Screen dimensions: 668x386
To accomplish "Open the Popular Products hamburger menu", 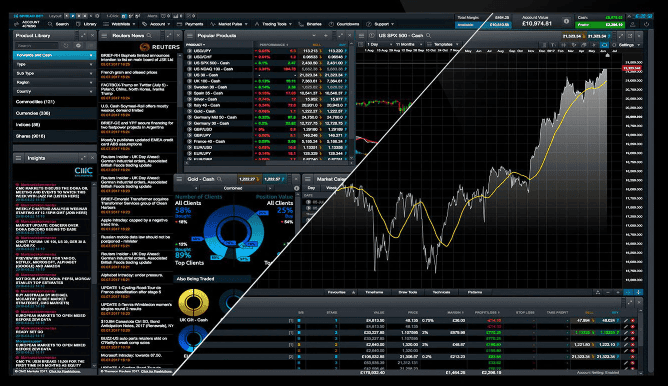I will 190,36.
